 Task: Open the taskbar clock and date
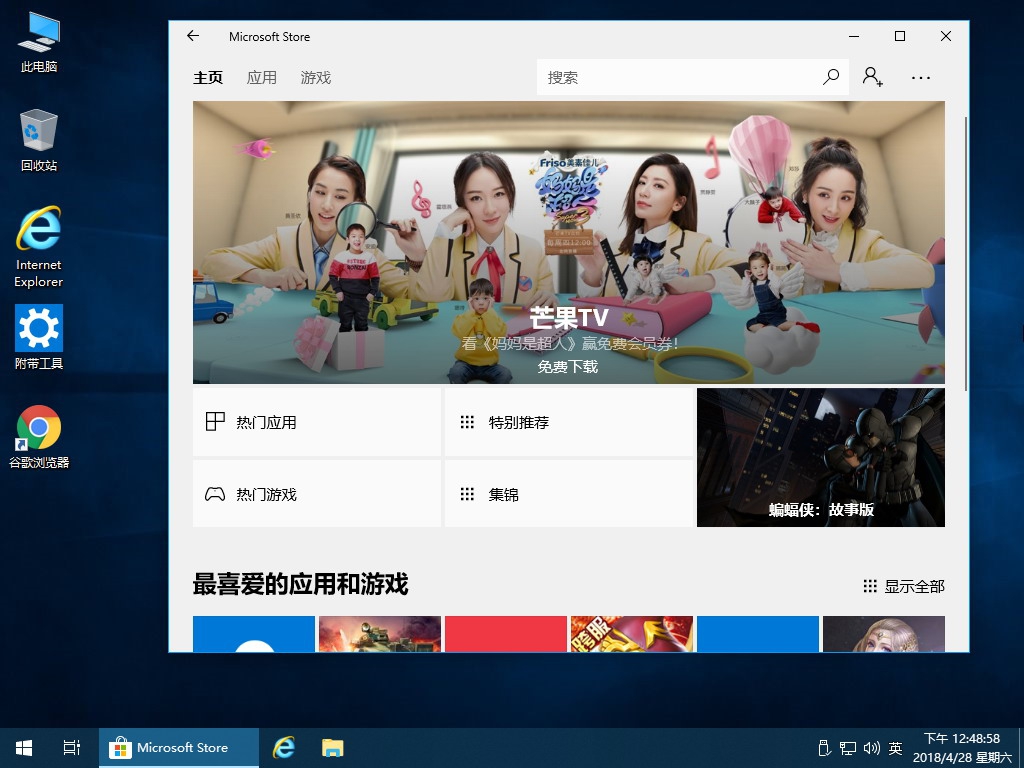click(962, 748)
